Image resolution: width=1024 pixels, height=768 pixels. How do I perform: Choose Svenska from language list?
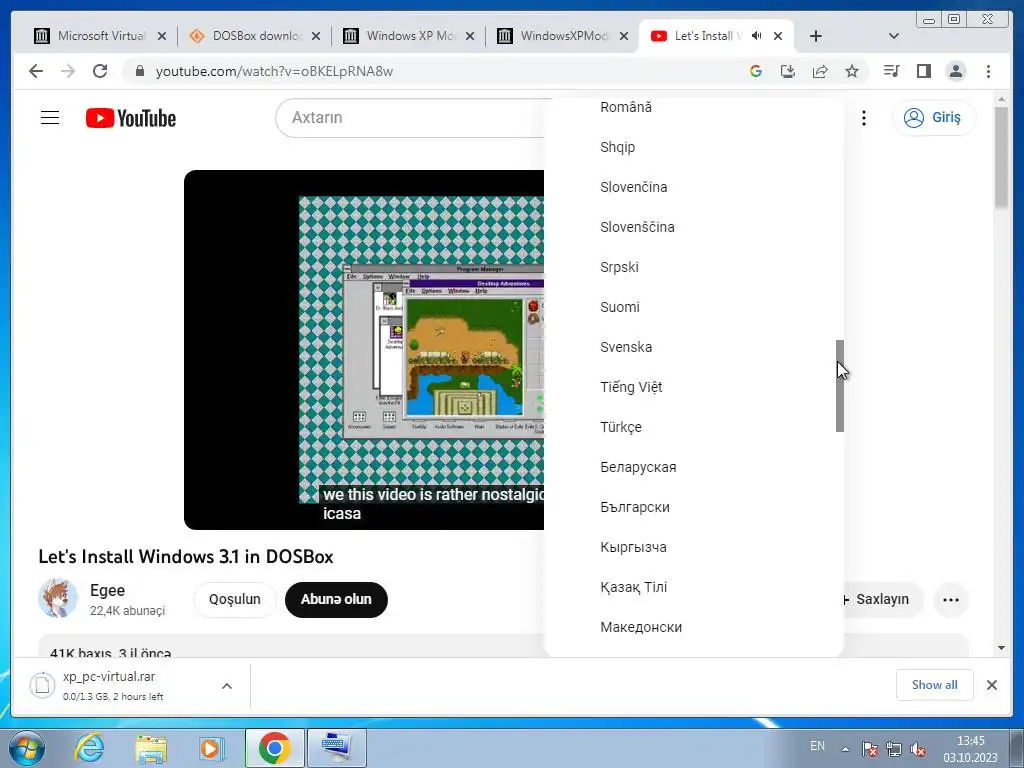click(694, 347)
